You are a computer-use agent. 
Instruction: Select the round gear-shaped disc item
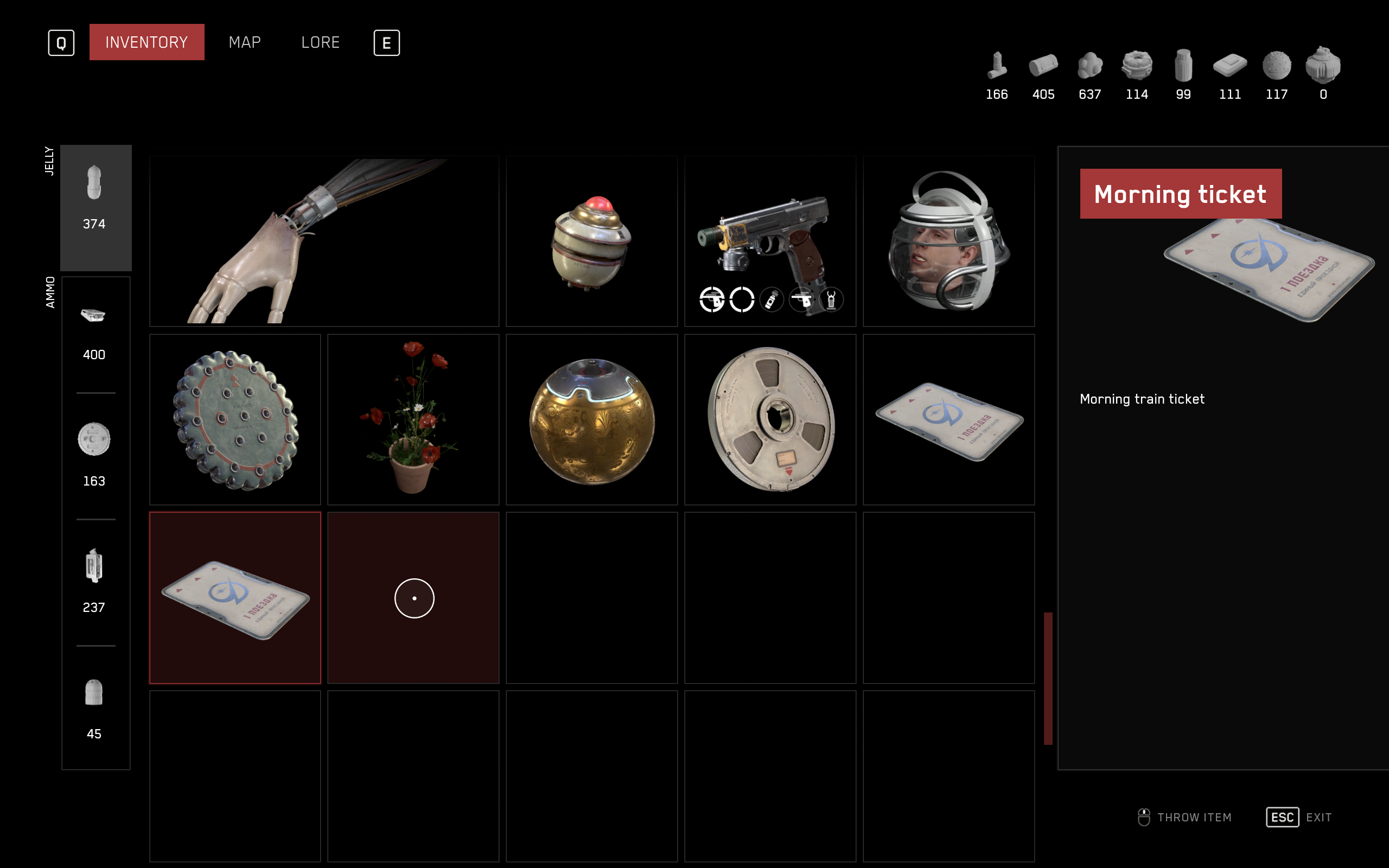pos(235,420)
